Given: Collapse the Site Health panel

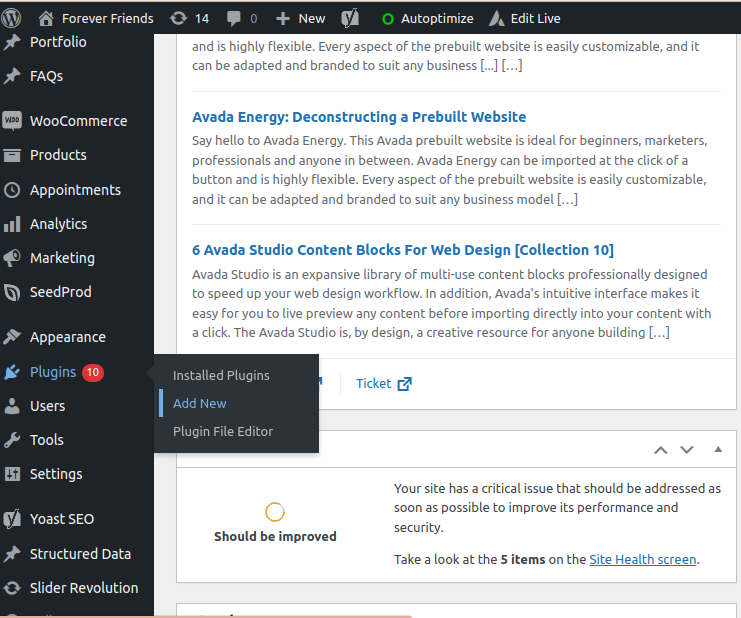Looking at the screenshot, I should click(718, 450).
